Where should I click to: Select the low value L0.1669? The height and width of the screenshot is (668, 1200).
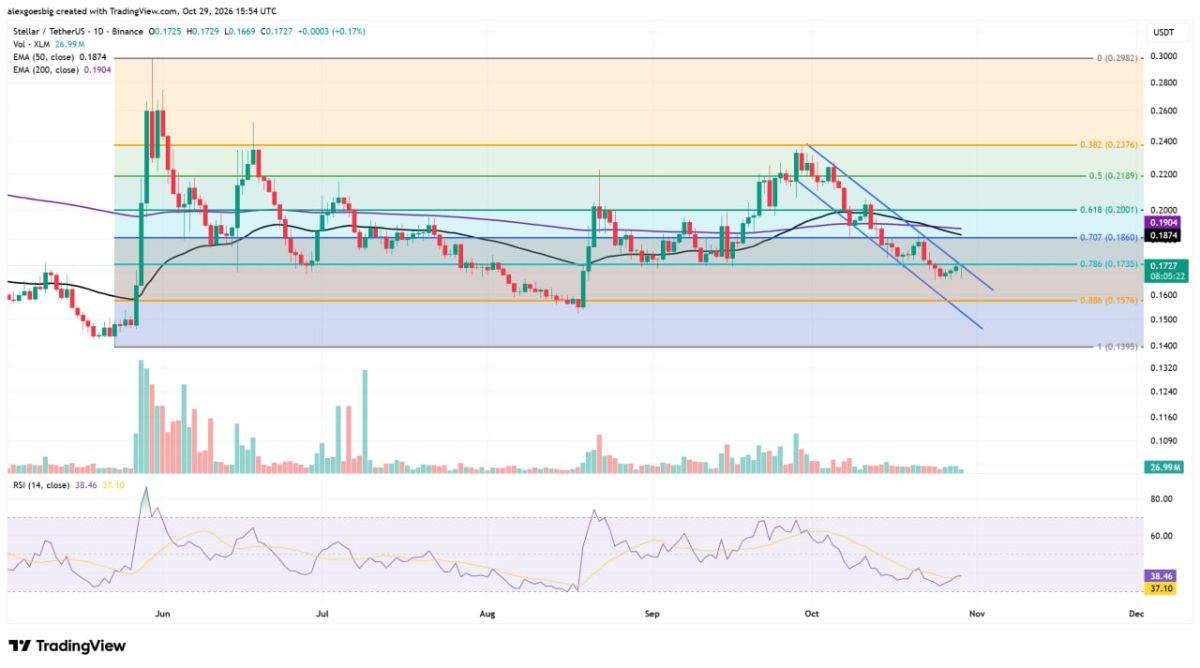241,32
